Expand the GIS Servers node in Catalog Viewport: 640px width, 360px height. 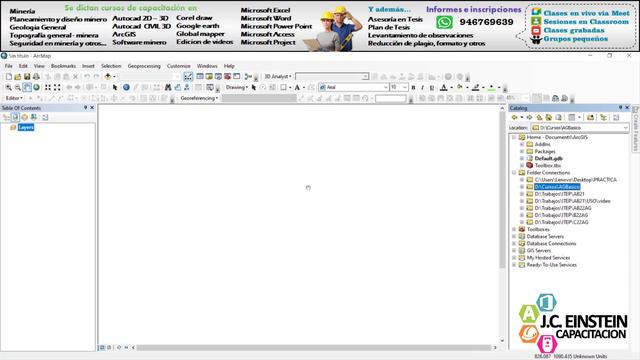click(x=514, y=251)
